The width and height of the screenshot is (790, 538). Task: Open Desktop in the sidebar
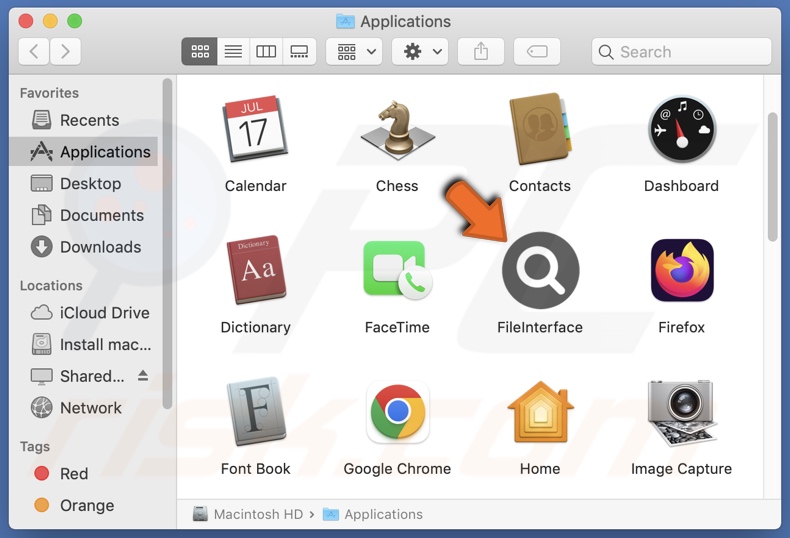[84, 183]
